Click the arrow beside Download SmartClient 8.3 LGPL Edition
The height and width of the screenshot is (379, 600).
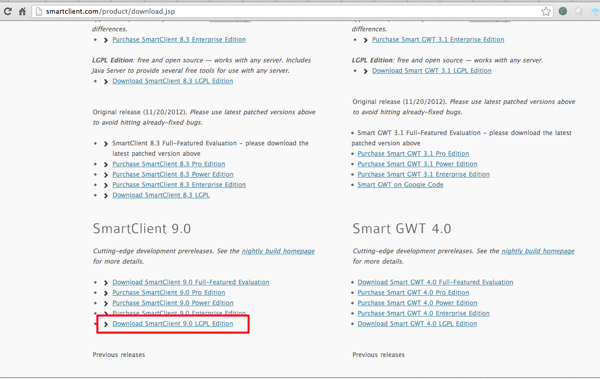tap(106, 82)
